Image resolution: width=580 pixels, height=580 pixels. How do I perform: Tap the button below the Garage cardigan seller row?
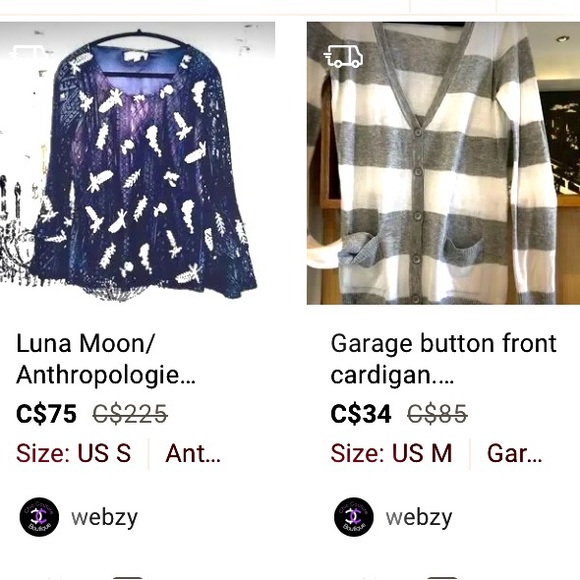pos(442,577)
